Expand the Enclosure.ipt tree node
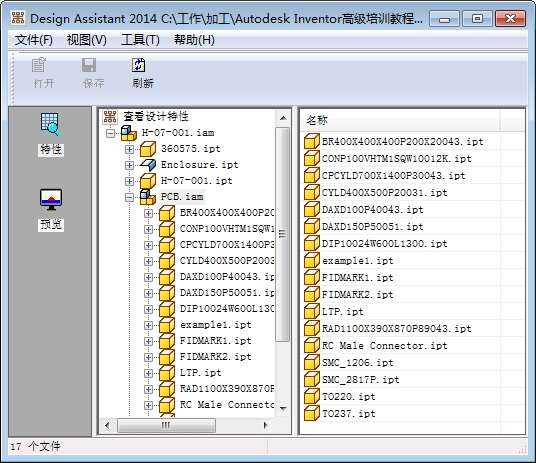 (129, 165)
